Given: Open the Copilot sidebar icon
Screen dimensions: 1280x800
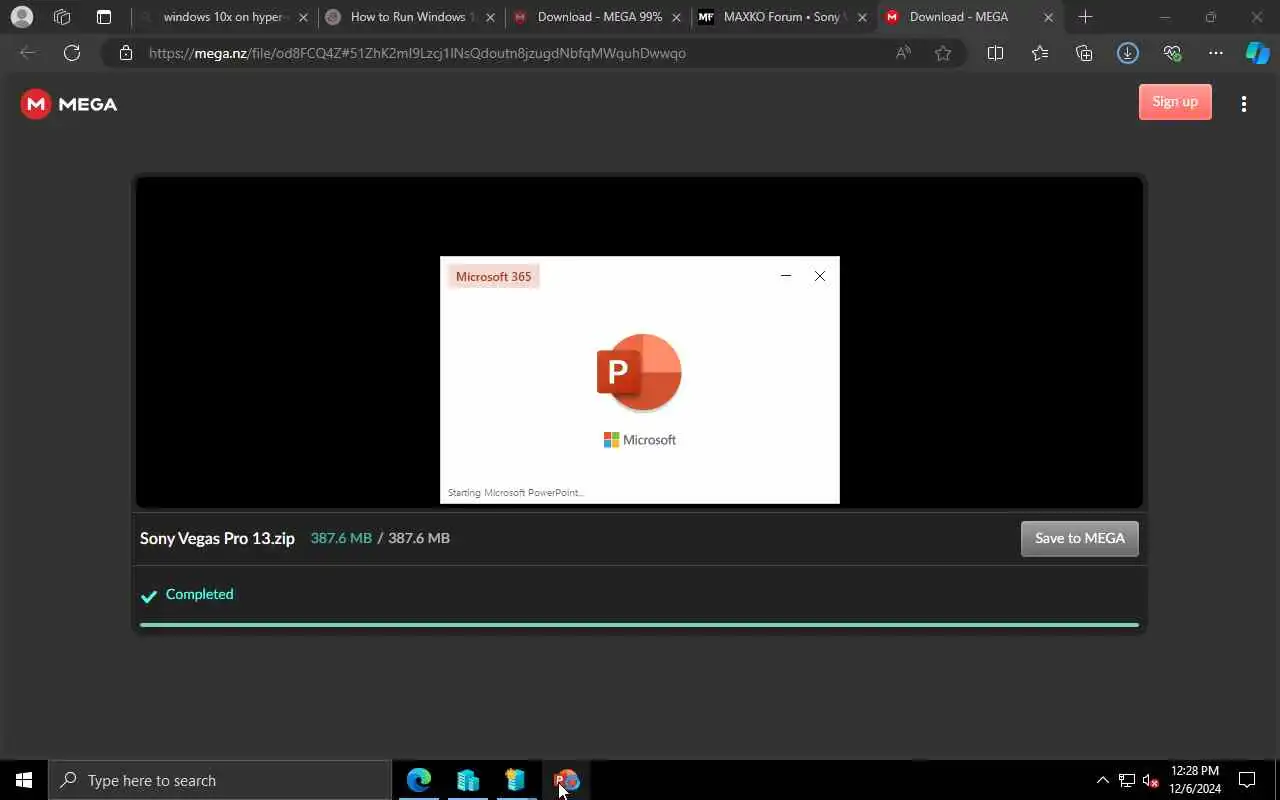Looking at the screenshot, I should coord(1257,53).
